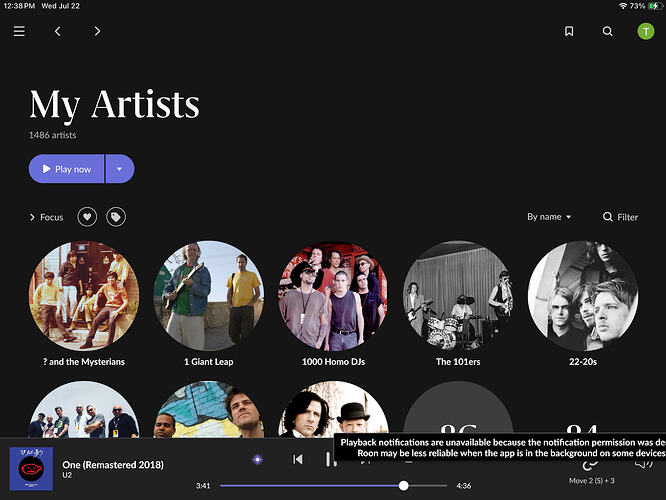Seek using the track progress slider
The width and height of the screenshot is (666, 500).
(333, 486)
